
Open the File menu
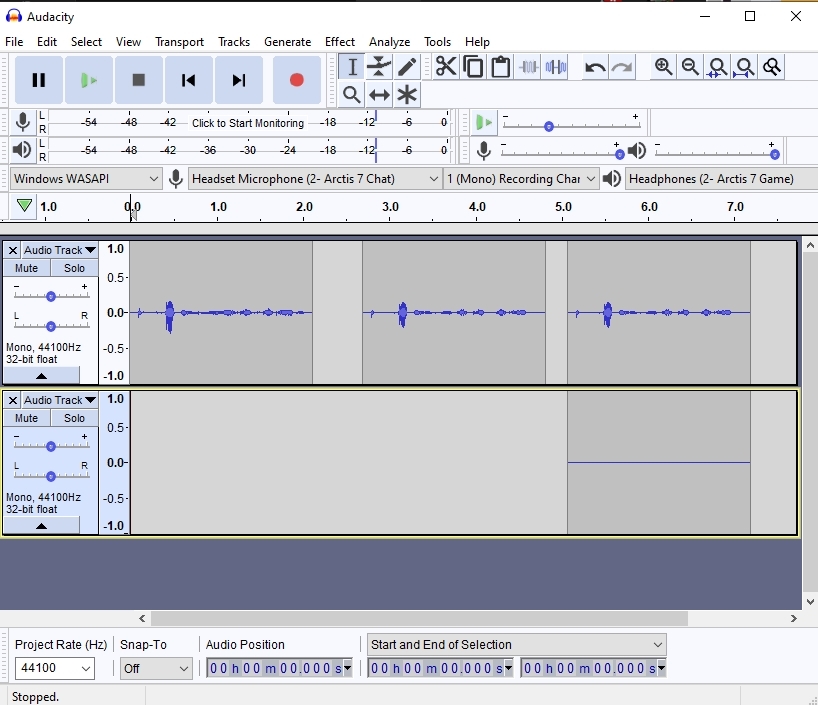pyautogui.click(x=14, y=42)
